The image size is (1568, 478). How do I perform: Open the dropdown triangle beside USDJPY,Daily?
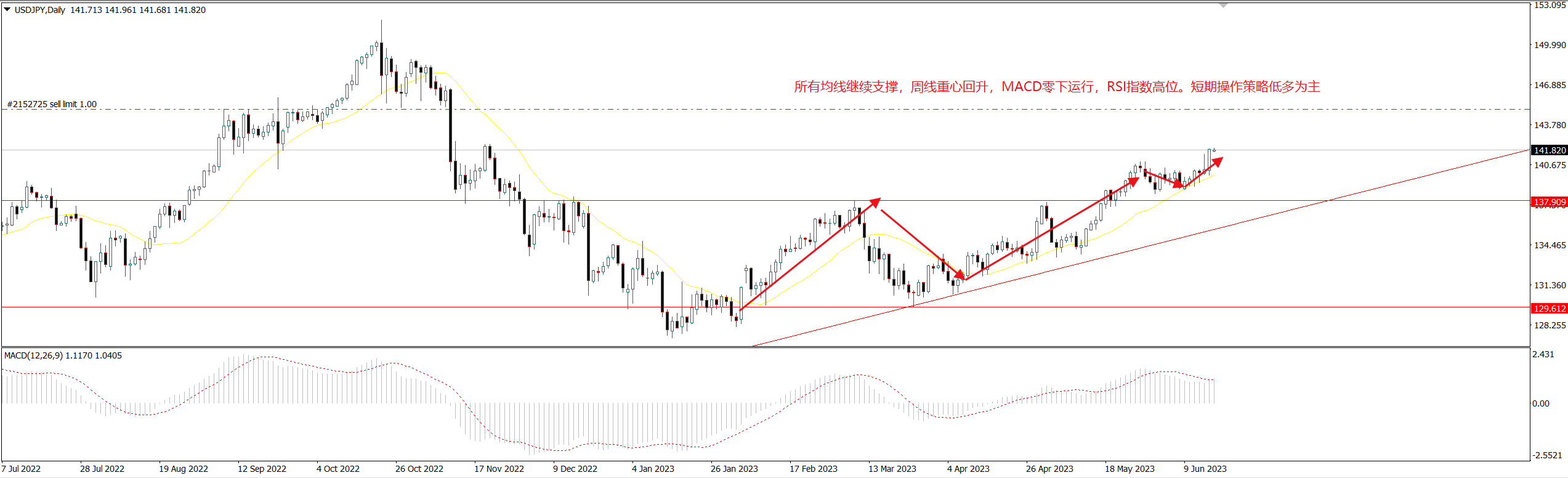pos(7,9)
